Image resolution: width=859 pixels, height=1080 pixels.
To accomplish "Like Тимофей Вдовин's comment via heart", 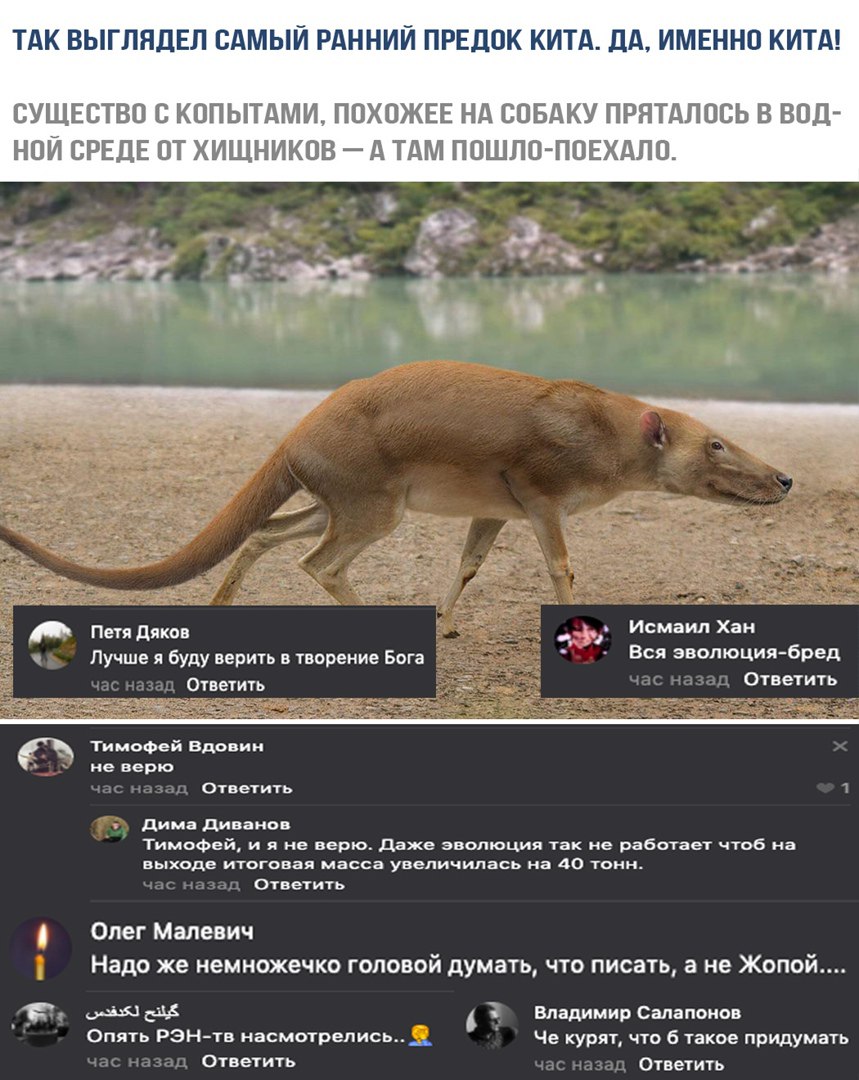I will tap(825, 788).
